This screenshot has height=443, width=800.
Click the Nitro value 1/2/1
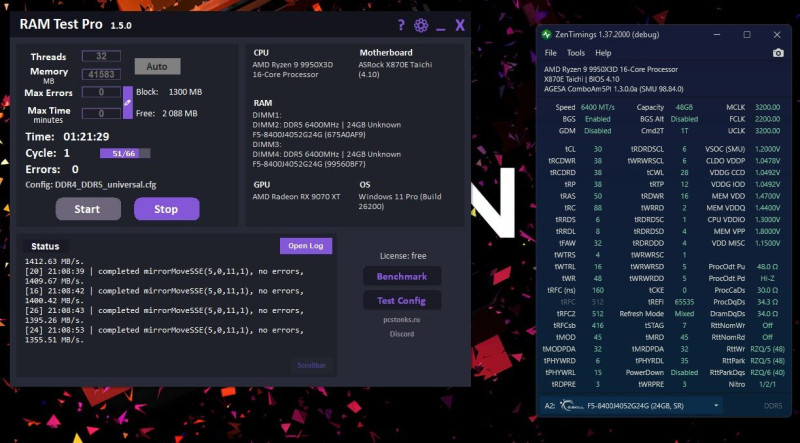coord(767,384)
